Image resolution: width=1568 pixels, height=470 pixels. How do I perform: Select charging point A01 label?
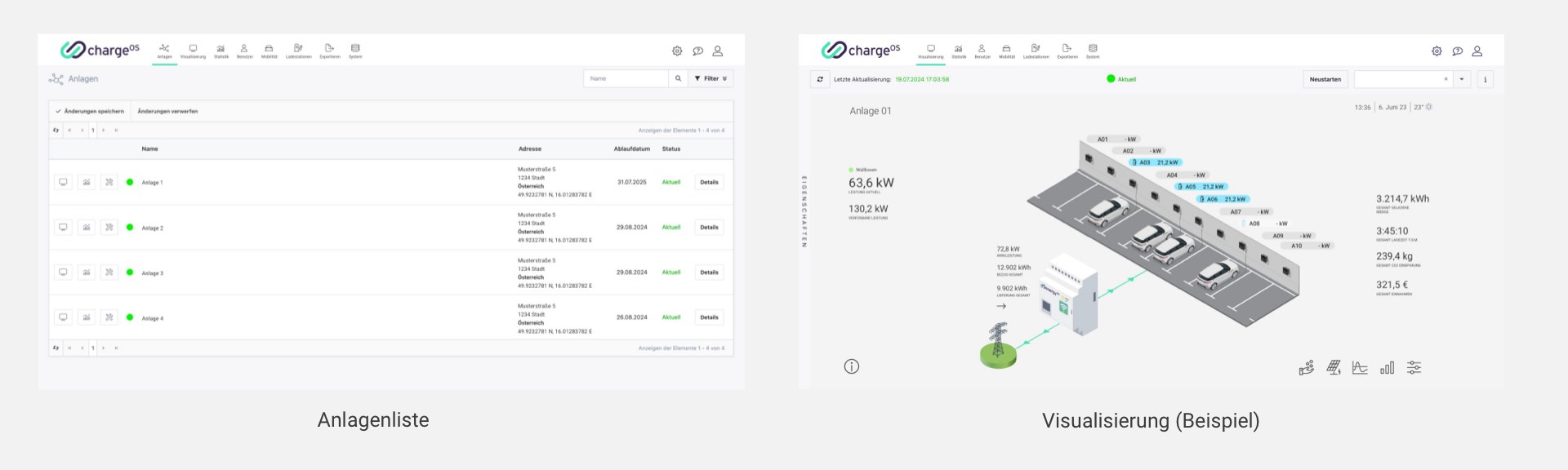(1112, 140)
